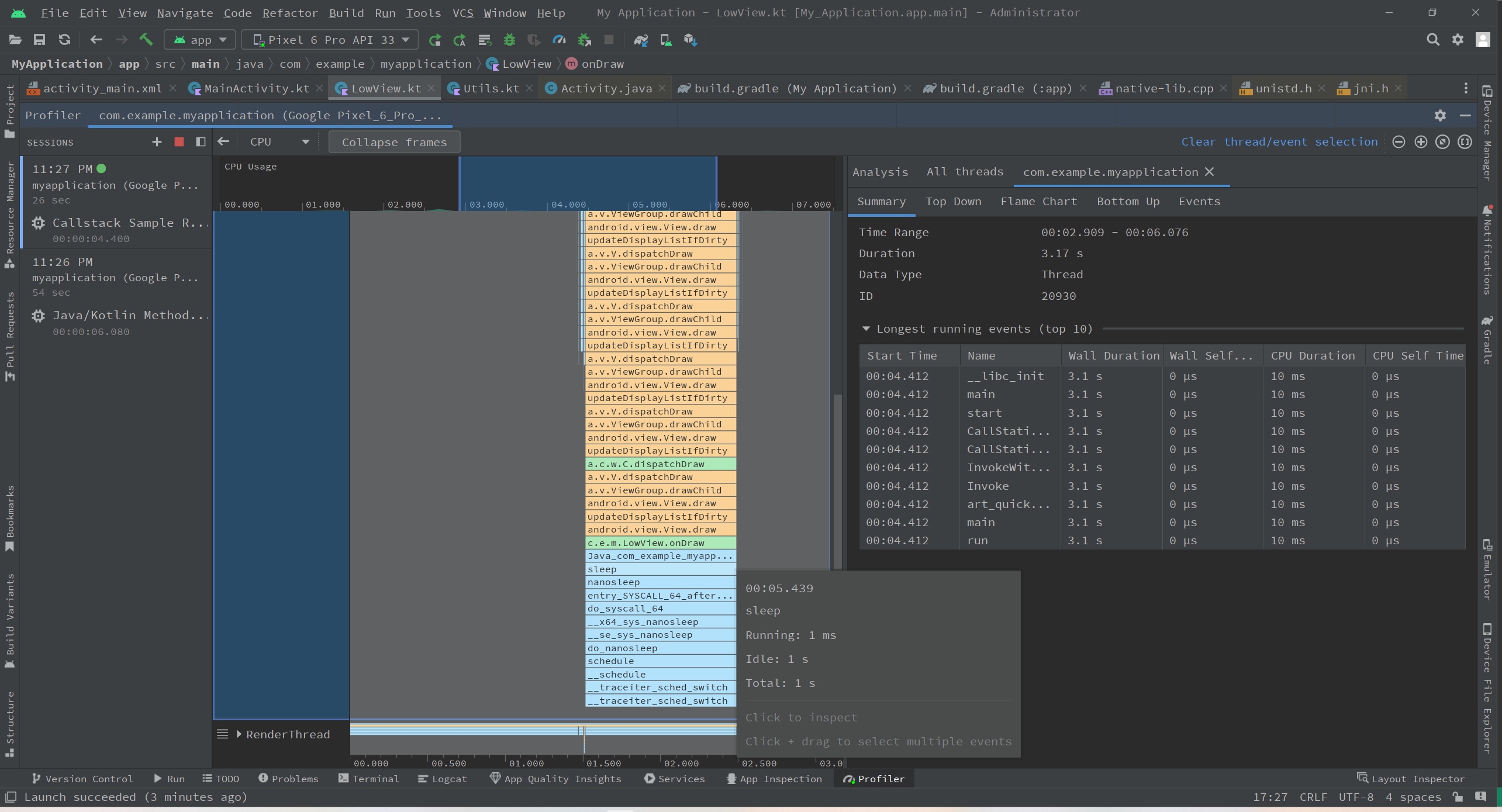This screenshot has width=1502, height=812.
Task: Click the Collapse frames button
Action: tap(394, 142)
